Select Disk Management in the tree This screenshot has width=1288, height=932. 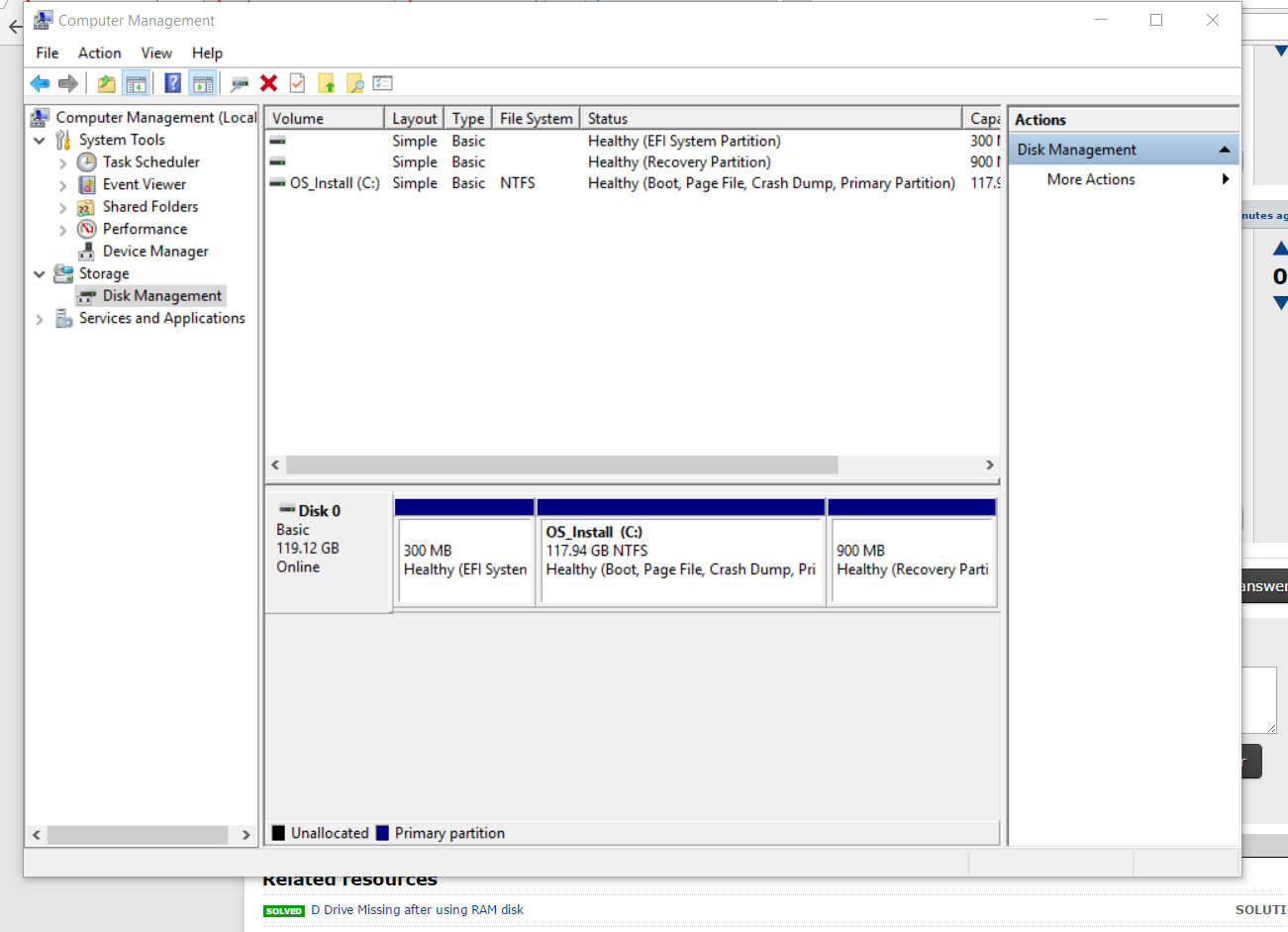click(x=162, y=296)
